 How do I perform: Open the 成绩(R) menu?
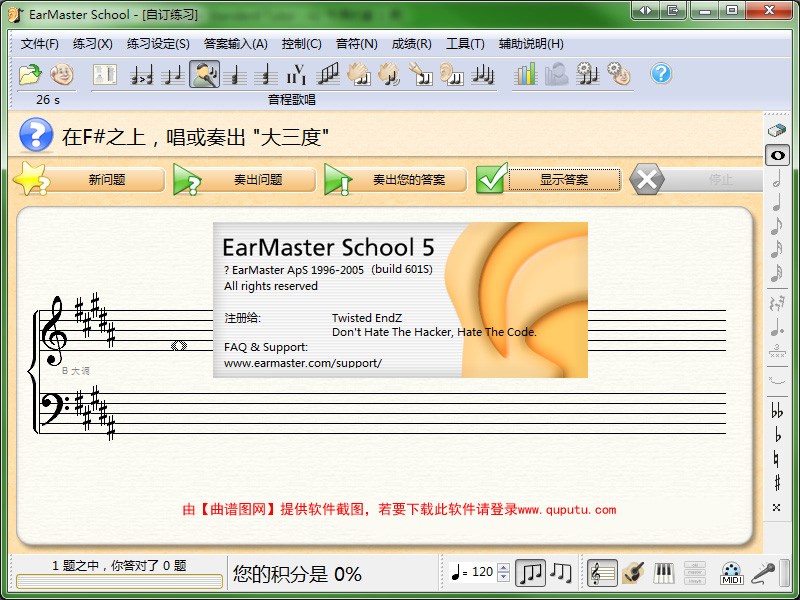pyautogui.click(x=411, y=44)
